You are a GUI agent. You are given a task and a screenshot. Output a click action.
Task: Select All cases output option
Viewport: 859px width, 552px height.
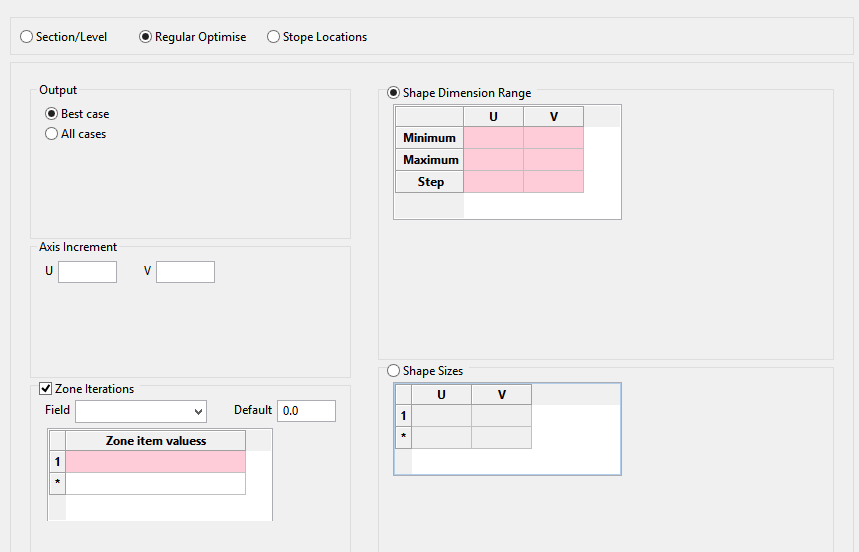52,134
